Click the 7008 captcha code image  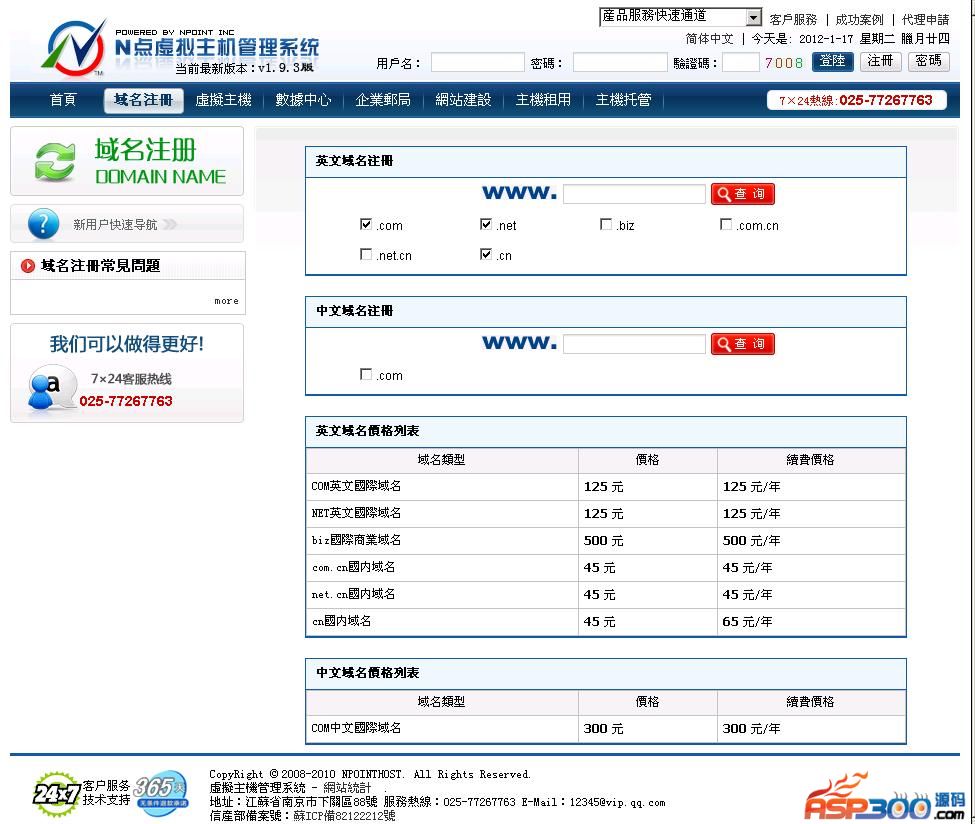coord(784,63)
